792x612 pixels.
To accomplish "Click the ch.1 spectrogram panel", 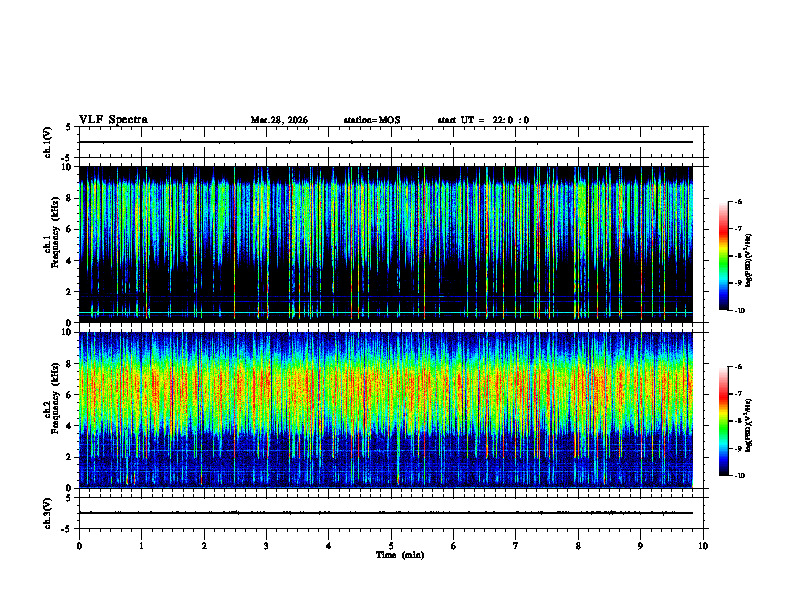I will [386, 244].
